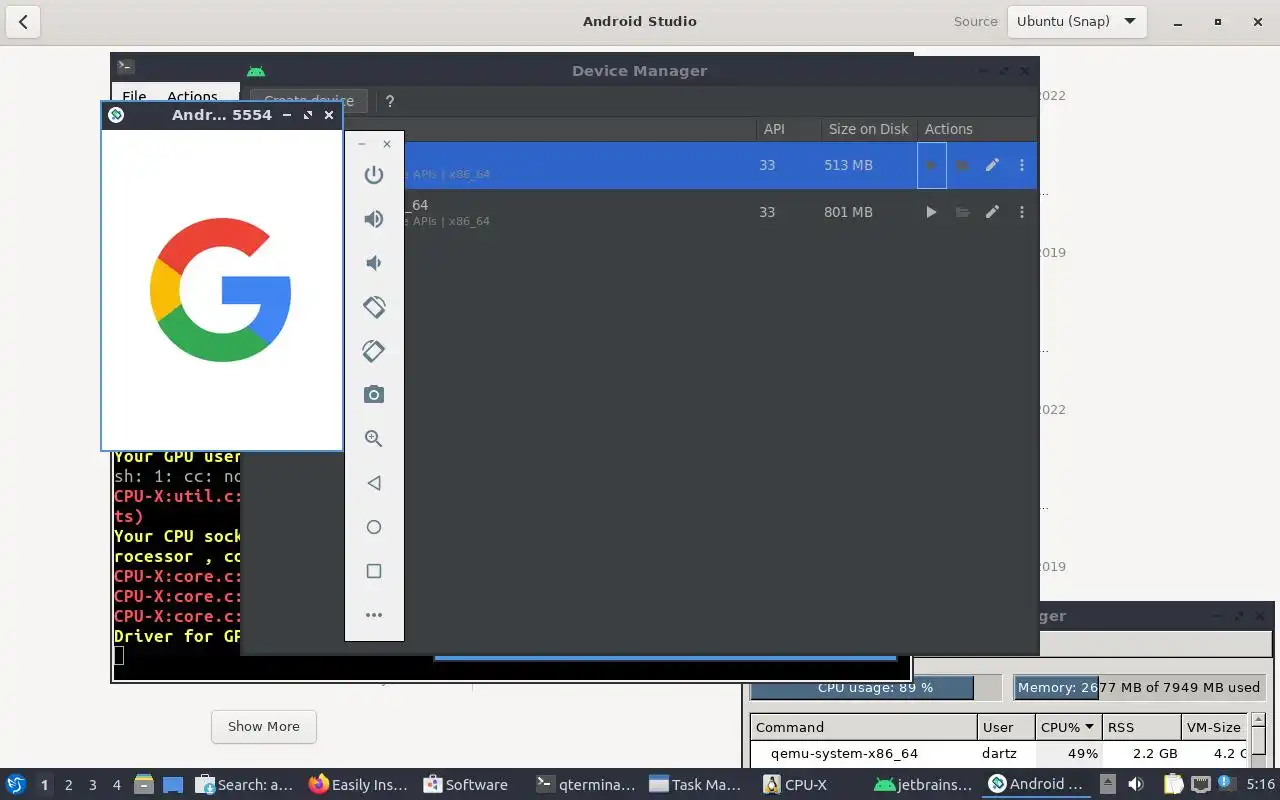Sort Task Manager by Command column
The image size is (1280, 800).
[864, 727]
